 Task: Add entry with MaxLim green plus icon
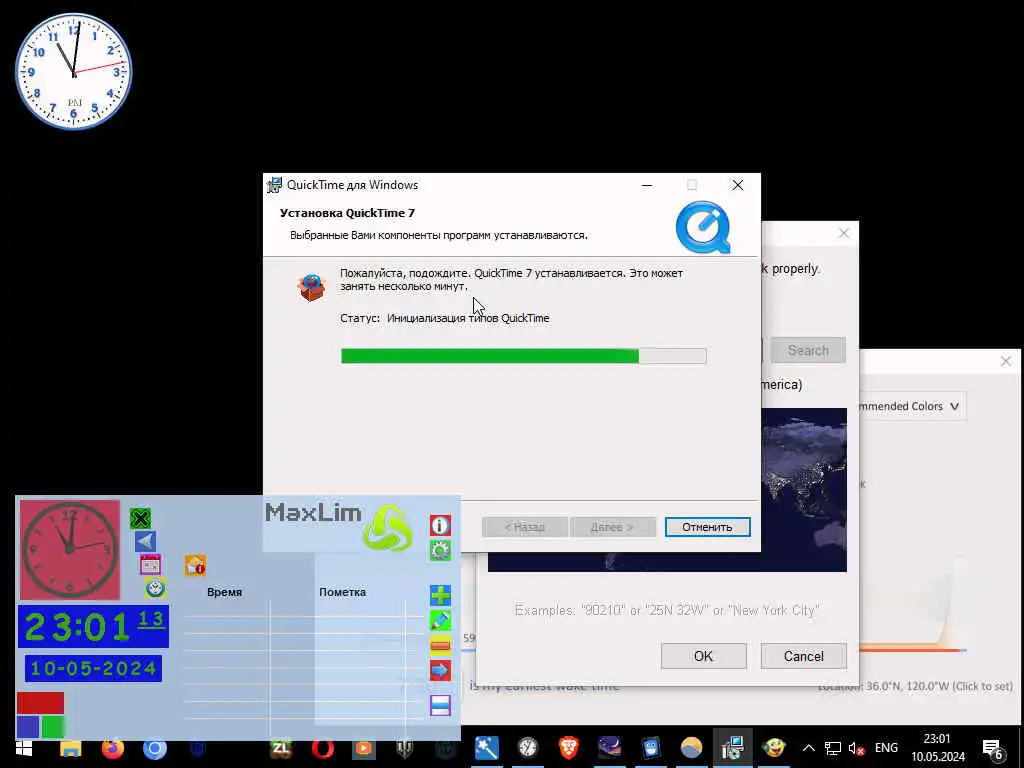440,595
